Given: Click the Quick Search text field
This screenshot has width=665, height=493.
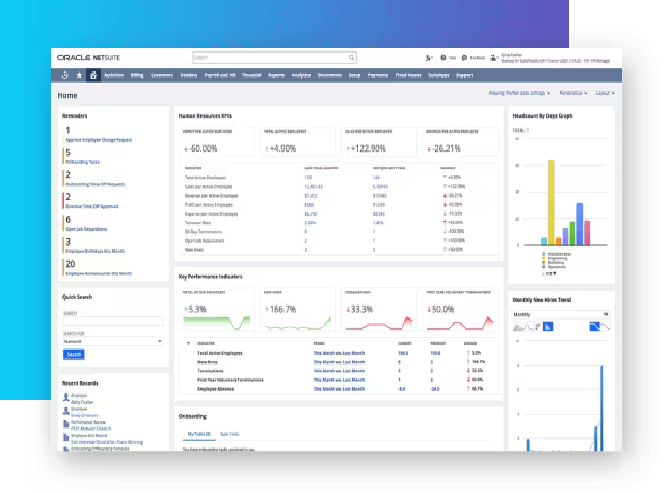Looking at the screenshot, I should 112,321.
